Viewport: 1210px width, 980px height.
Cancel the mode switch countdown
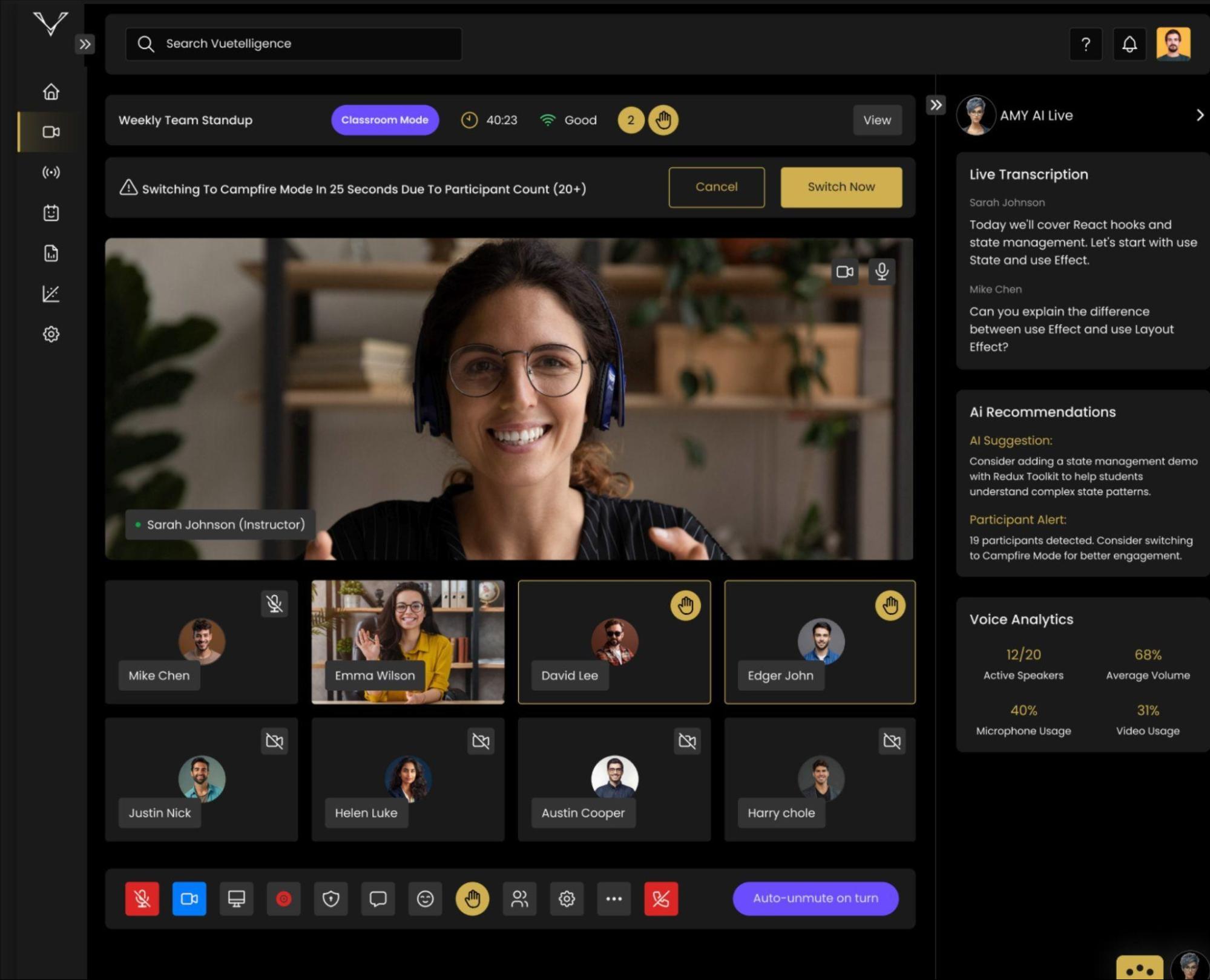(716, 187)
